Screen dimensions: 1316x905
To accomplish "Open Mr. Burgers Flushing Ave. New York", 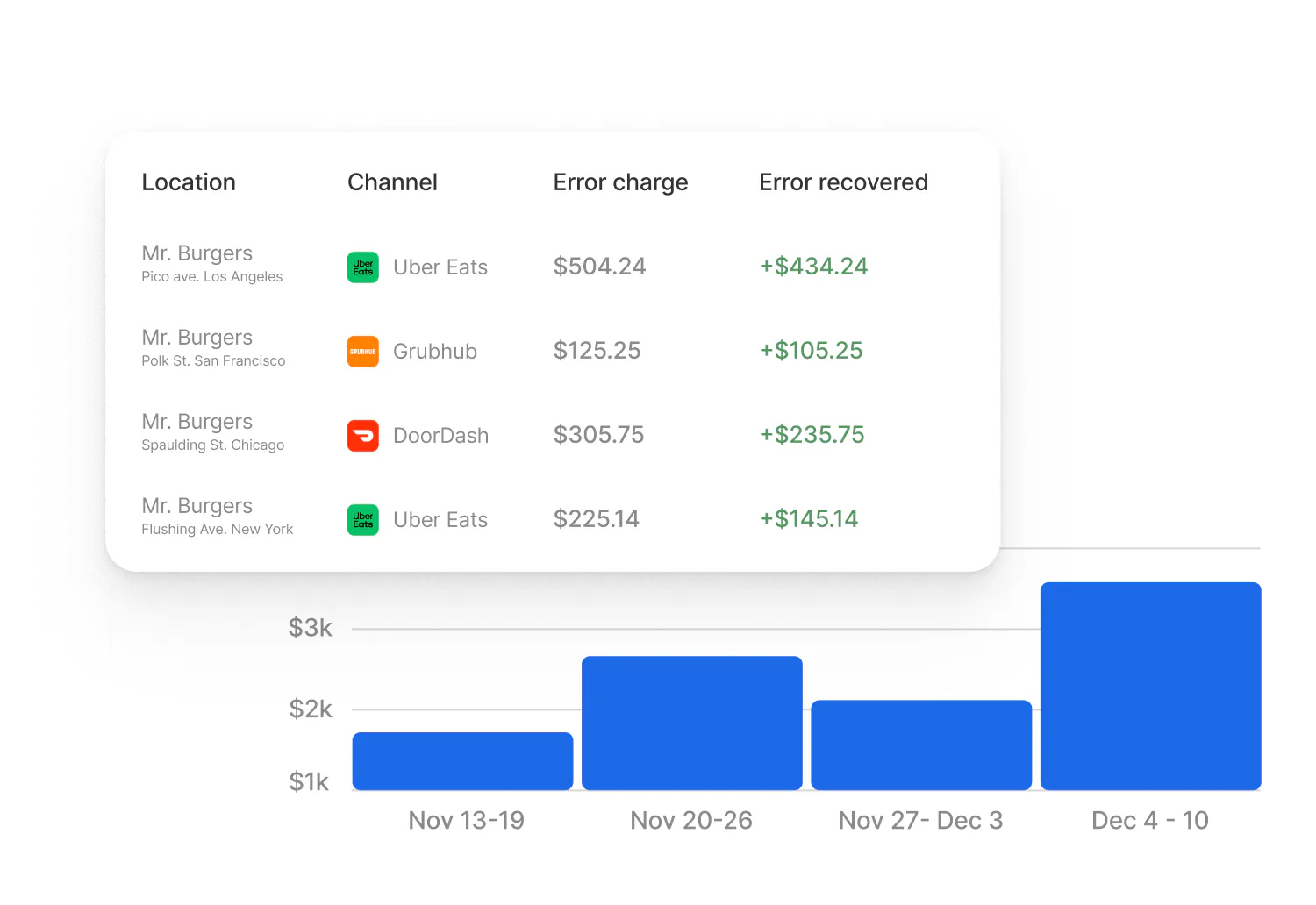I will (x=218, y=517).
